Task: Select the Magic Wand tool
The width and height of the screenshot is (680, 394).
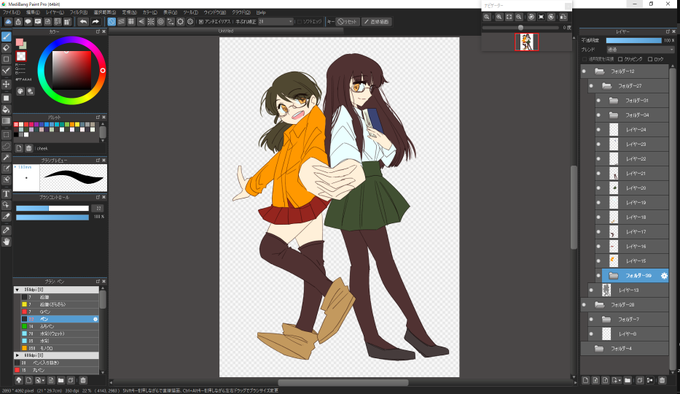Action: tap(6, 157)
